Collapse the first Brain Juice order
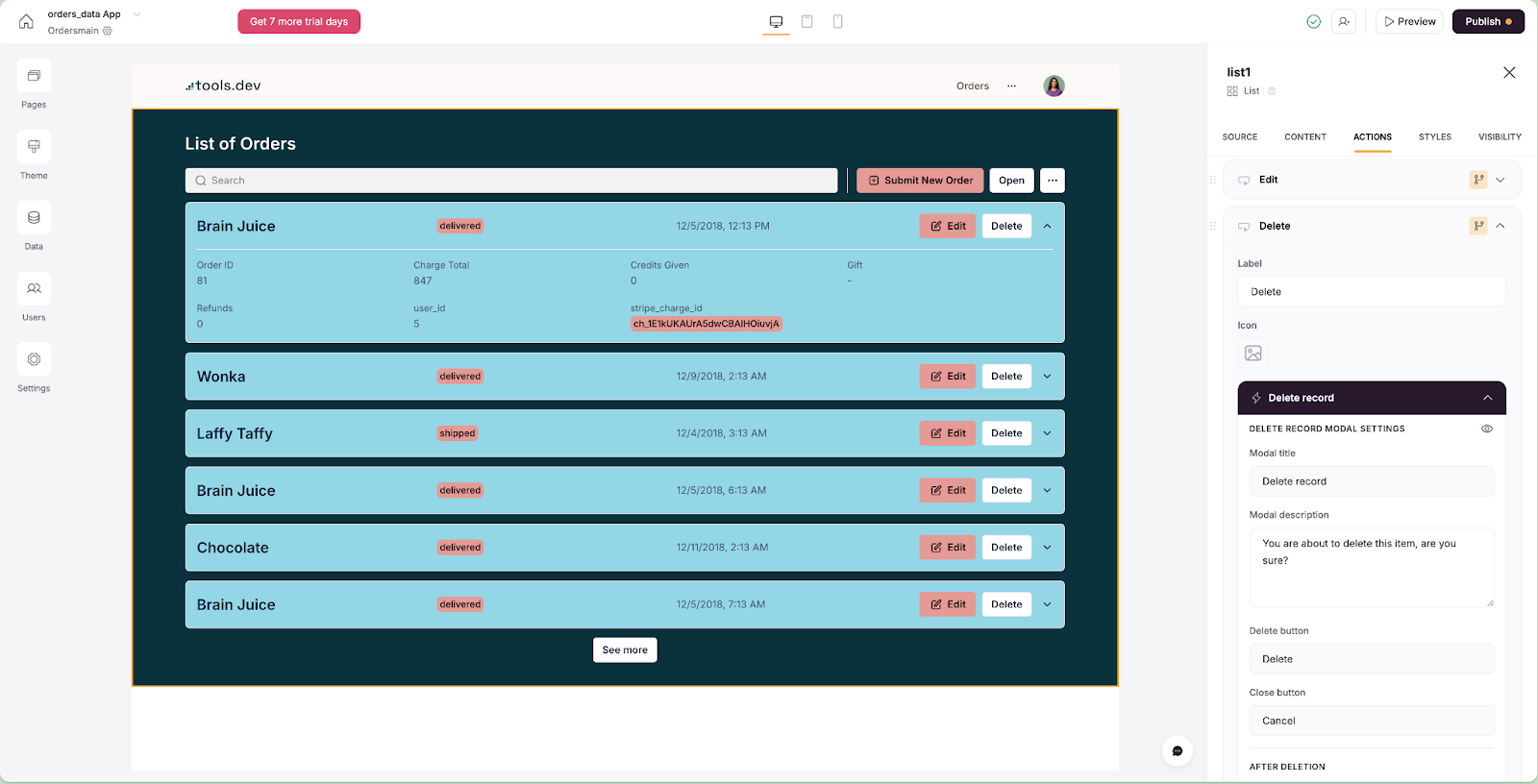This screenshot has height=784, width=1538. coord(1048,227)
